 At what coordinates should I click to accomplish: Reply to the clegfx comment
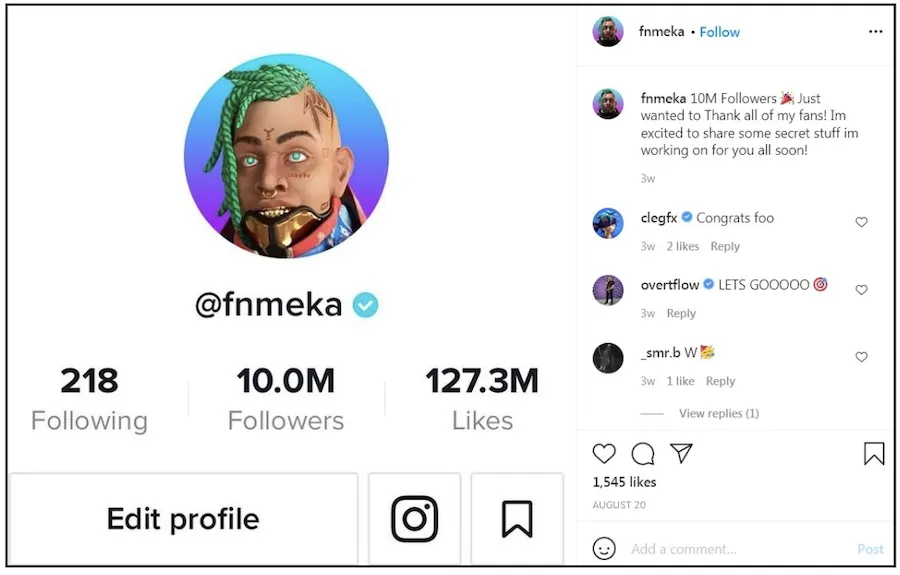point(725,246)
